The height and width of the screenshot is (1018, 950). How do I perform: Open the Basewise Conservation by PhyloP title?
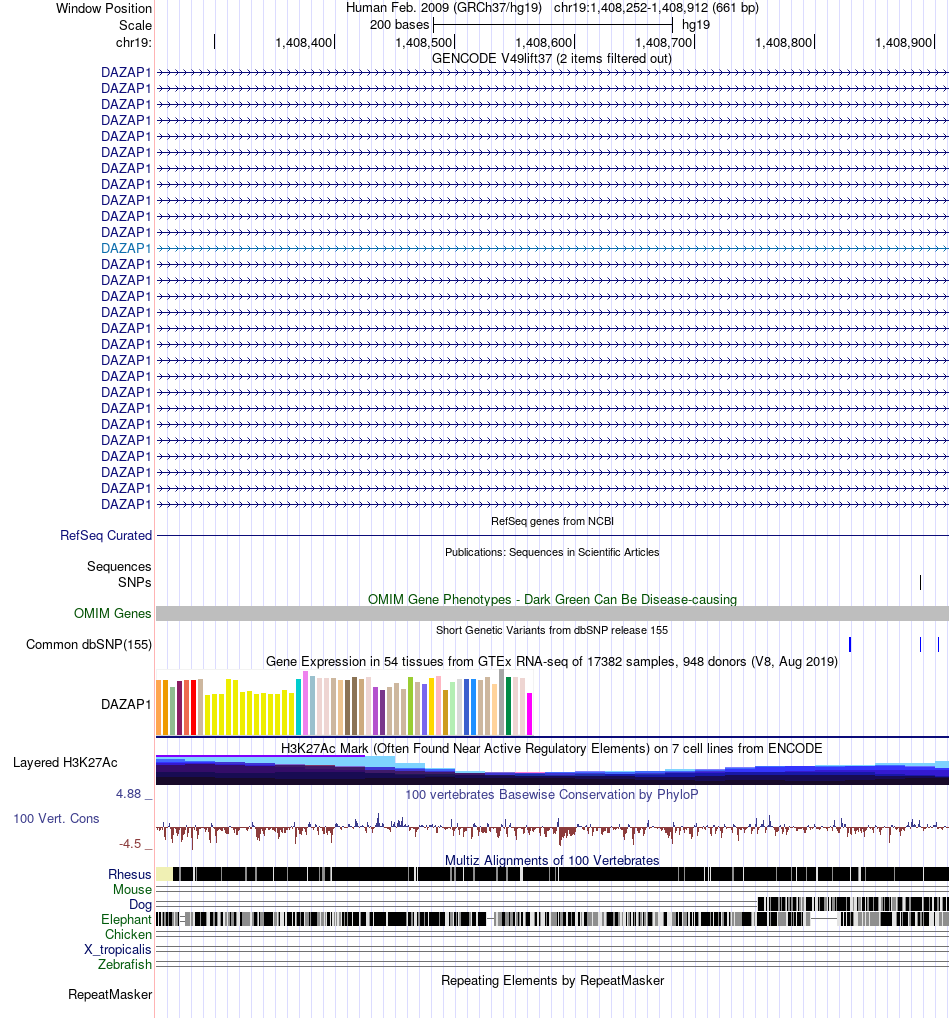tap(552, 795)
